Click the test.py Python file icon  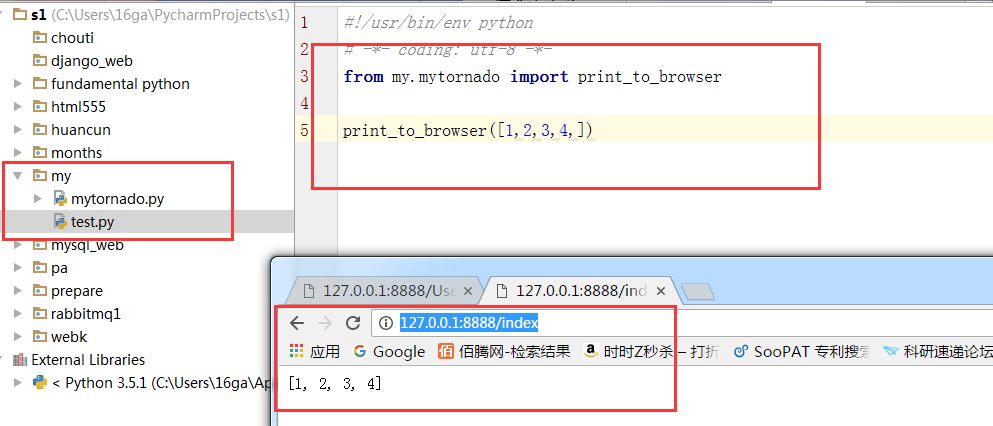61,222
